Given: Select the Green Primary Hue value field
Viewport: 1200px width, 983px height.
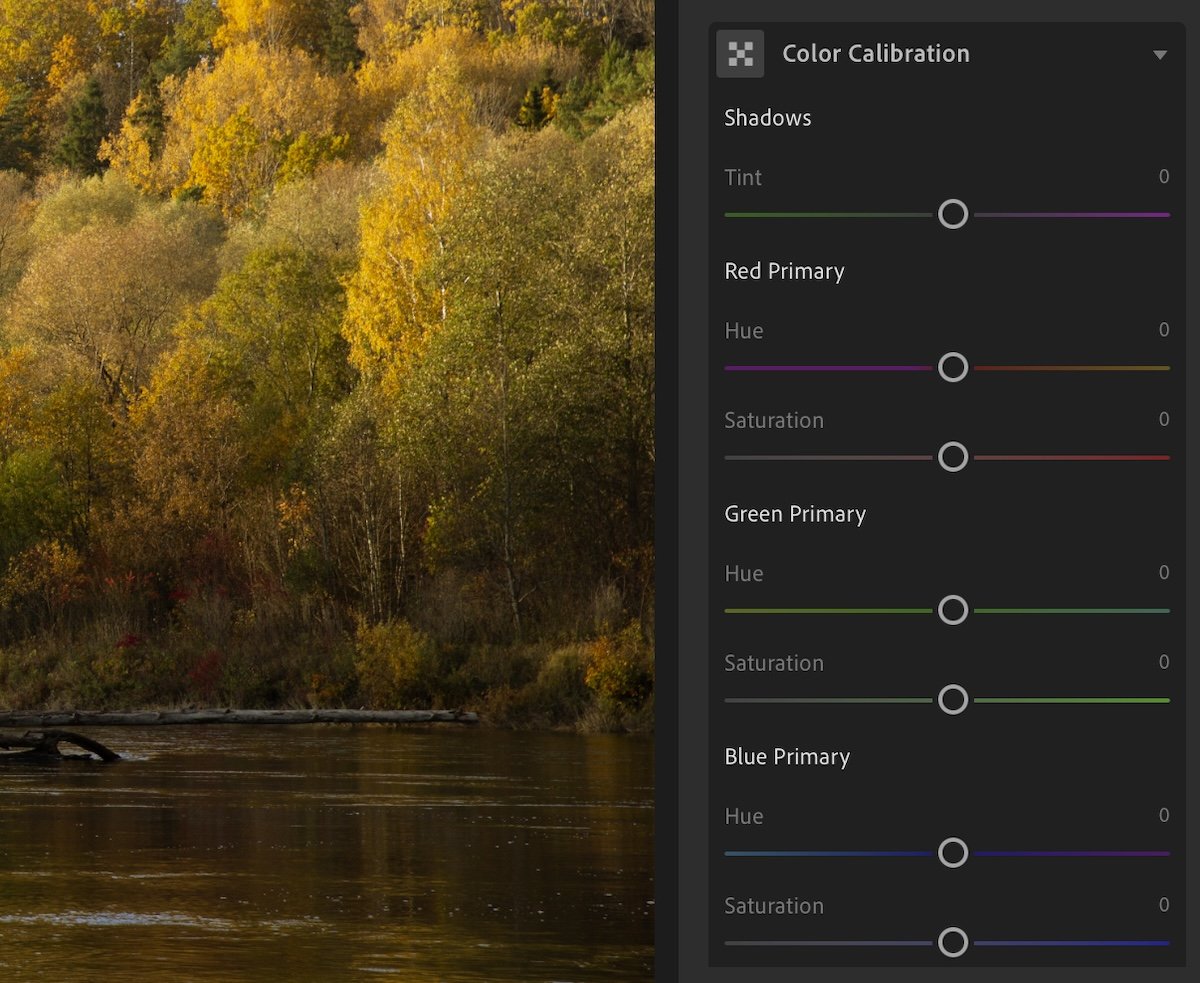Looking at the screenshot, I should click(x=1164, y=572).
